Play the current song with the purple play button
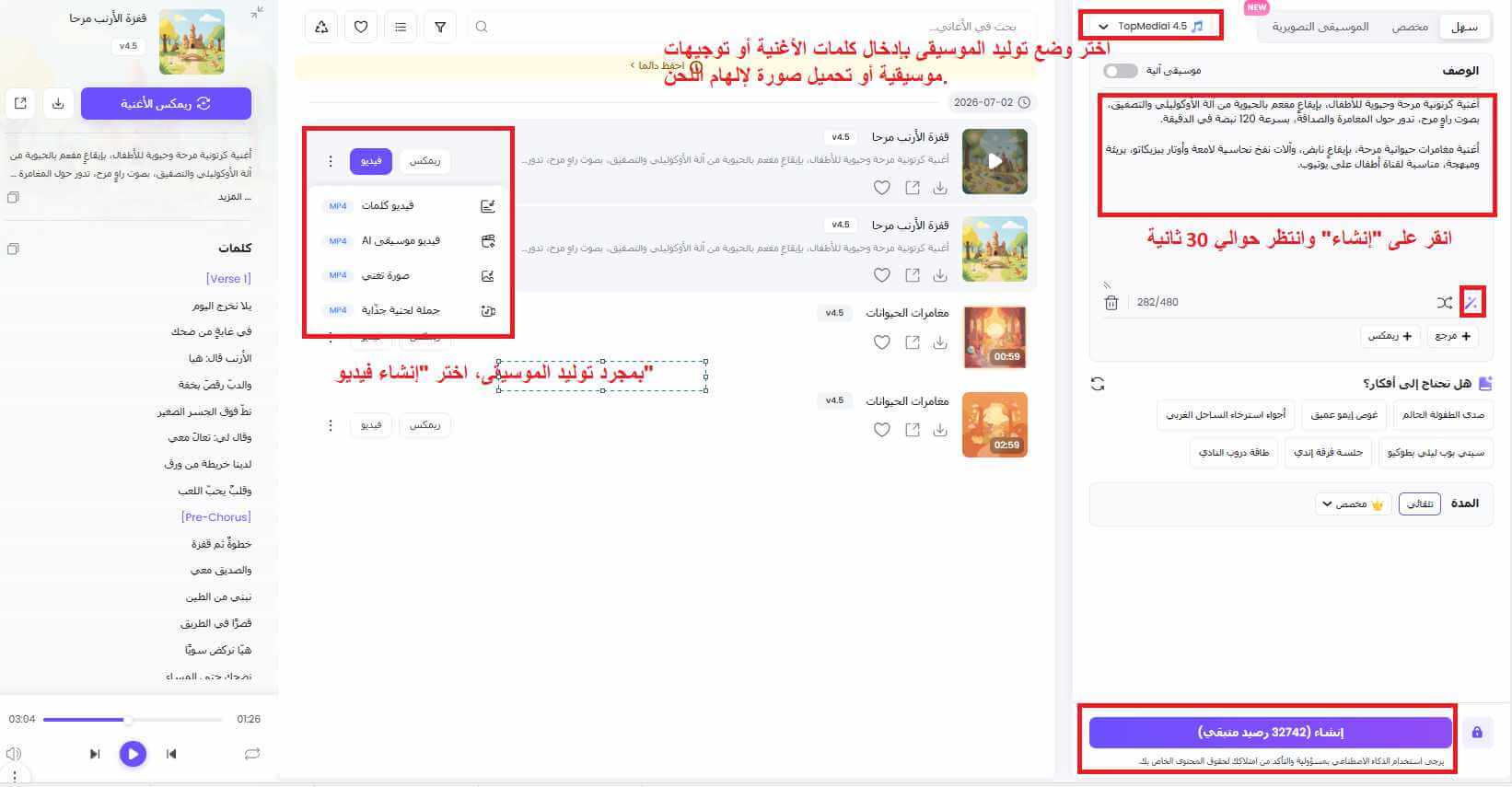This screenshot has width=1512, height=787. coord(133,754)
